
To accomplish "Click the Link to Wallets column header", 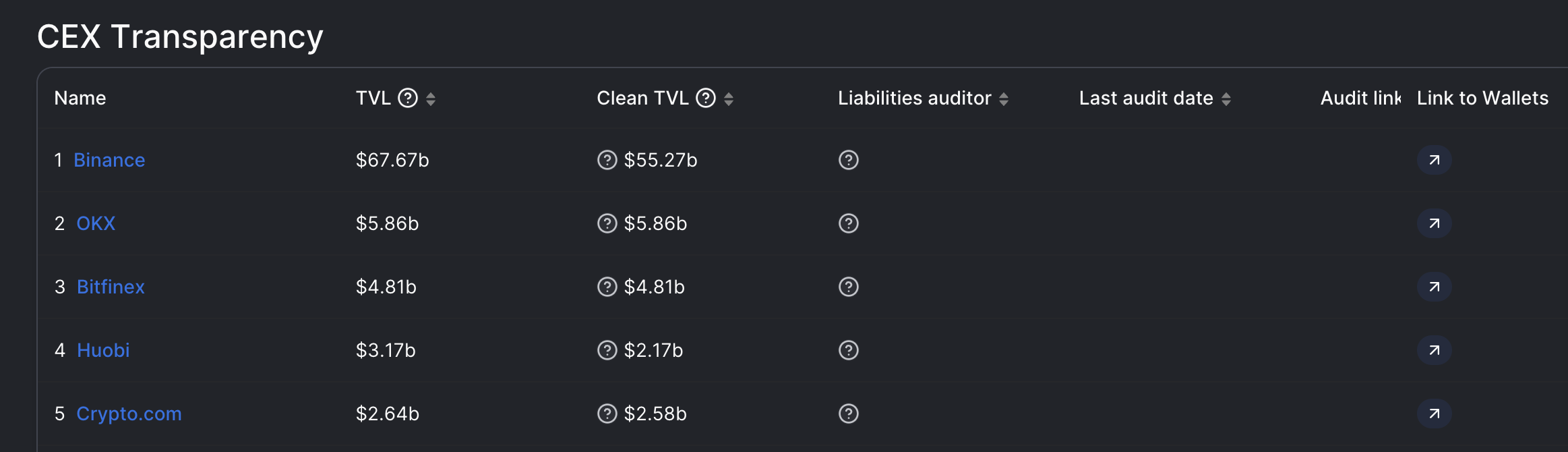I will (x=1482, y=98).
